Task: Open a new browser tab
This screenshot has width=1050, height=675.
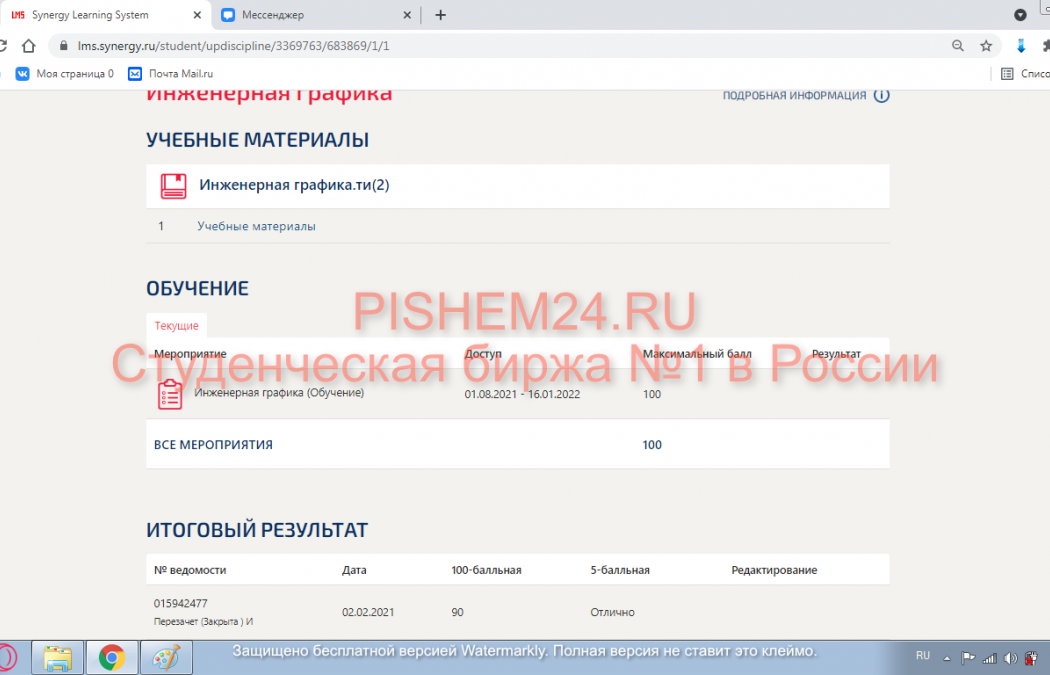Action: coord(440,15)
